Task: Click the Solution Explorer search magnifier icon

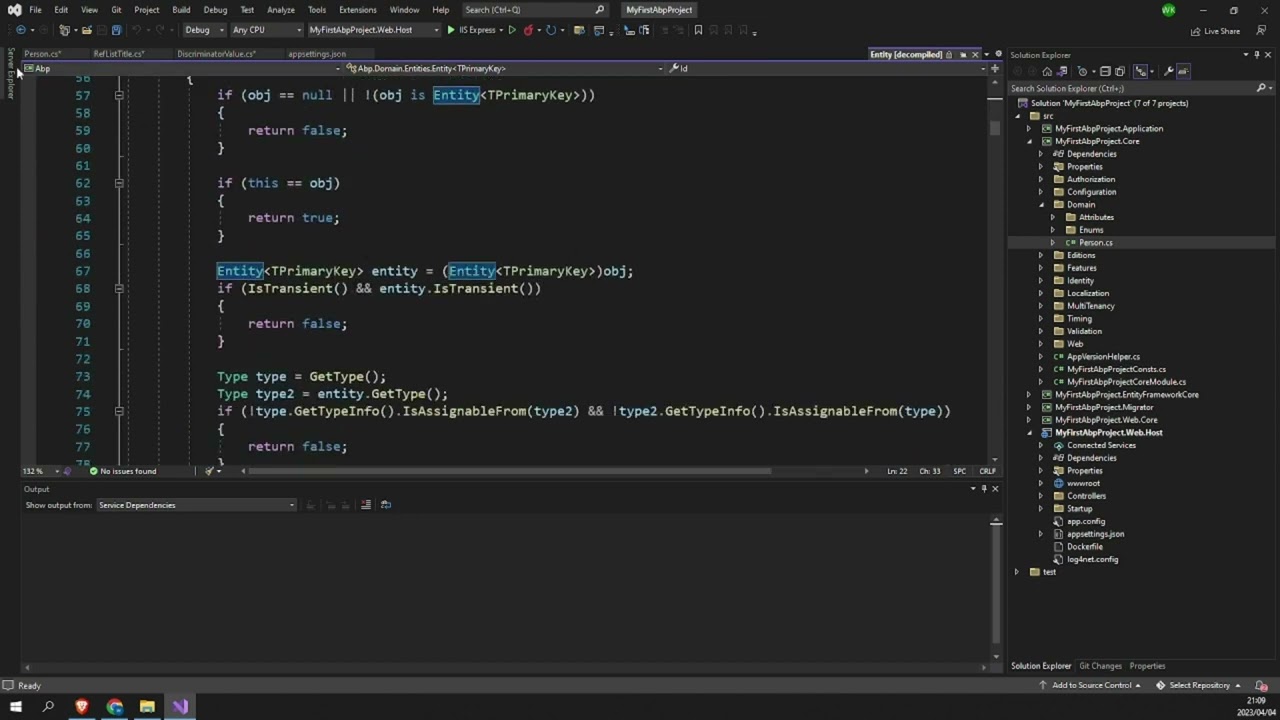Action: point(1261,88)
